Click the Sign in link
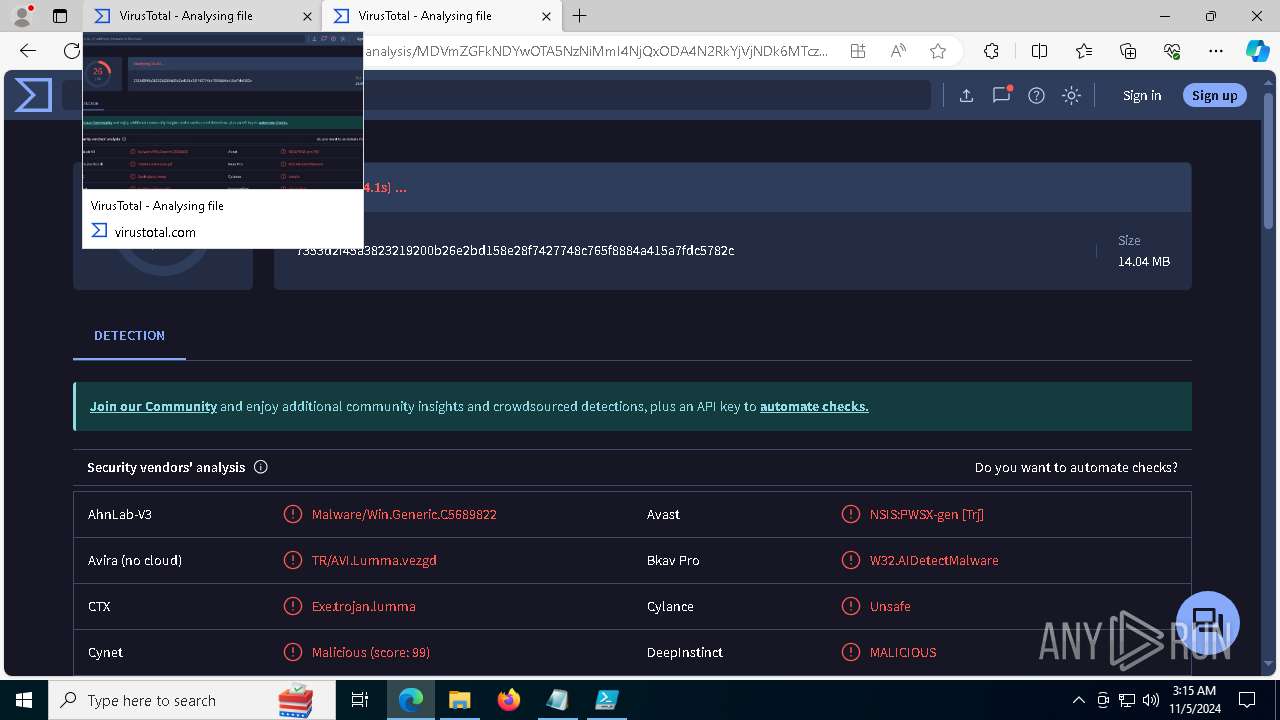This screenshot has height=720, width=1280. [x=1142, y=95]
